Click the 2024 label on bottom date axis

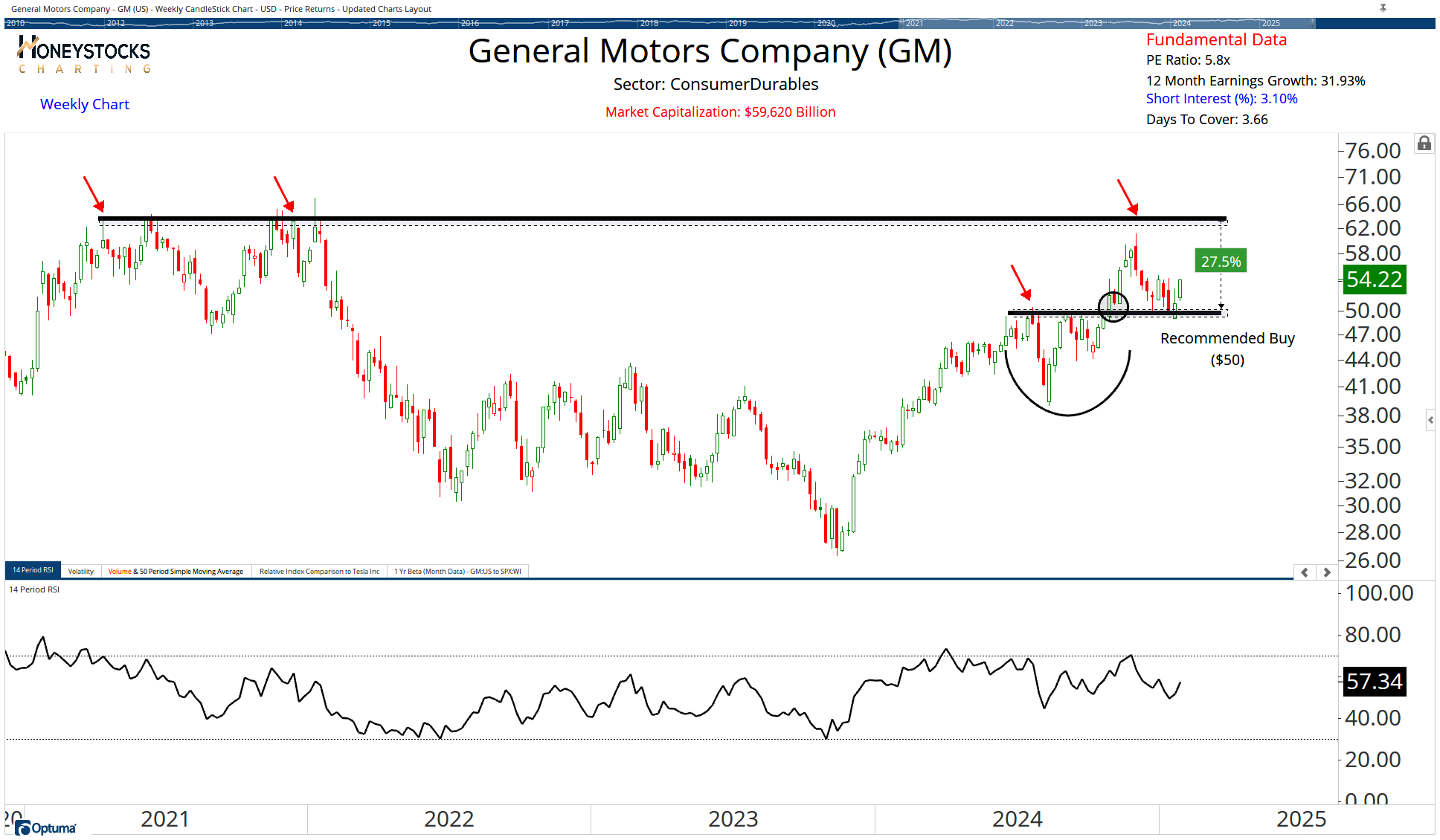[x=1017, y=818]
